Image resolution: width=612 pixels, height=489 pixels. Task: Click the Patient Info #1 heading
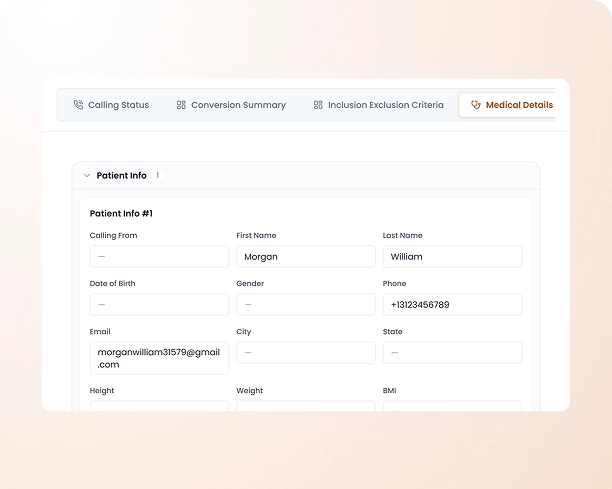pyautogui.click(x=121, y=213)
